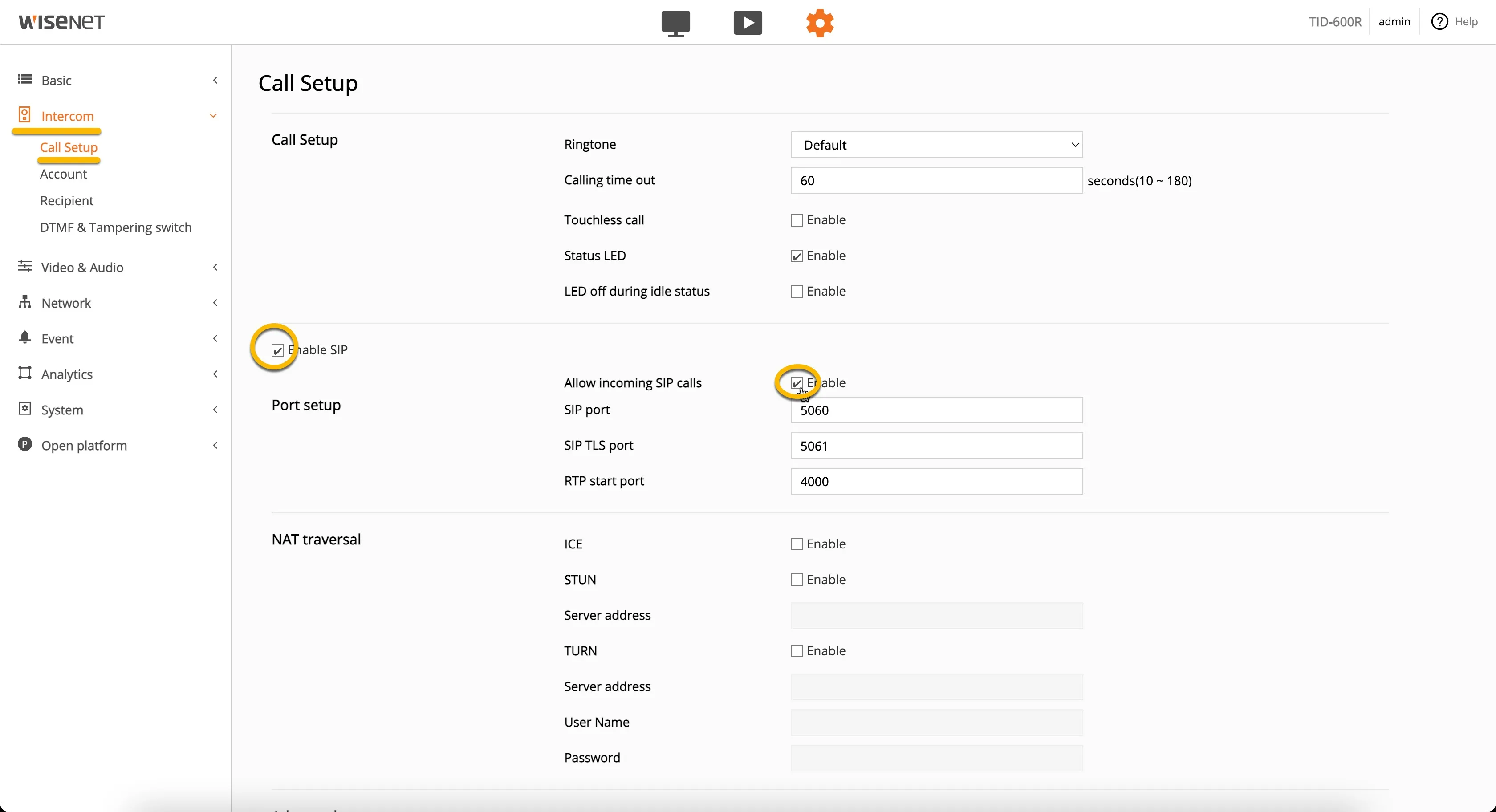Image resolution: width=1496 pixels, height=812 pixels.
Task: Enable STUN checkbox
Action: (x=797, y=580)
